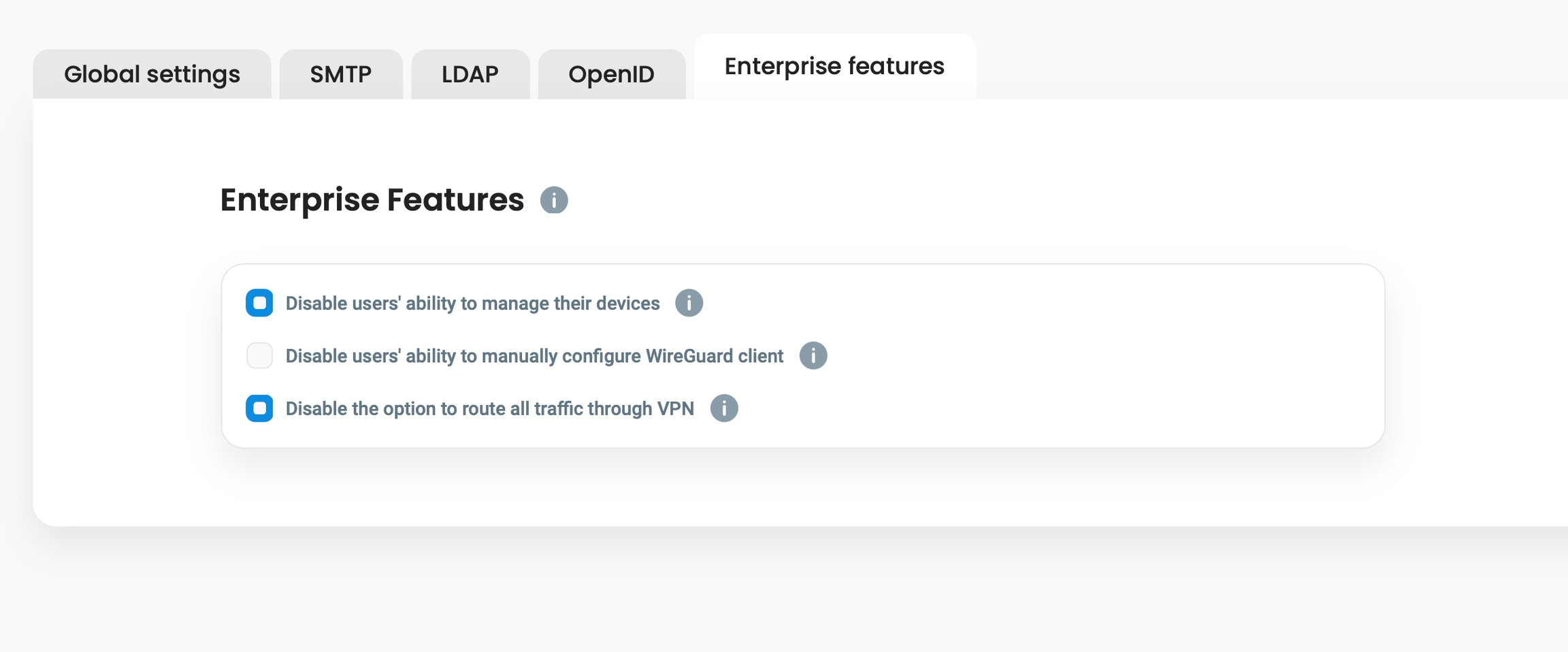This screenshot has height=652, width=1568.
Task: Show info for WireGuard client option
Action: tap(813, 355)
